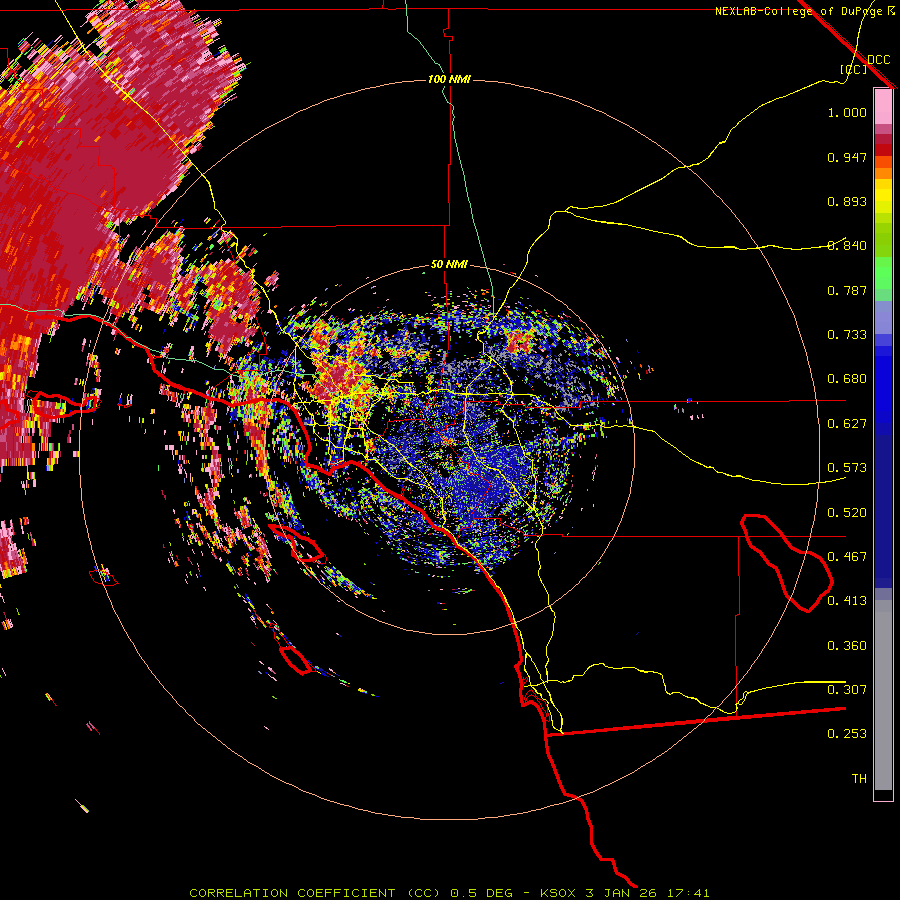Select the 0.893 value on the scale
The image size is (900, 900).
pyautogui.click(x=847, y=201)
